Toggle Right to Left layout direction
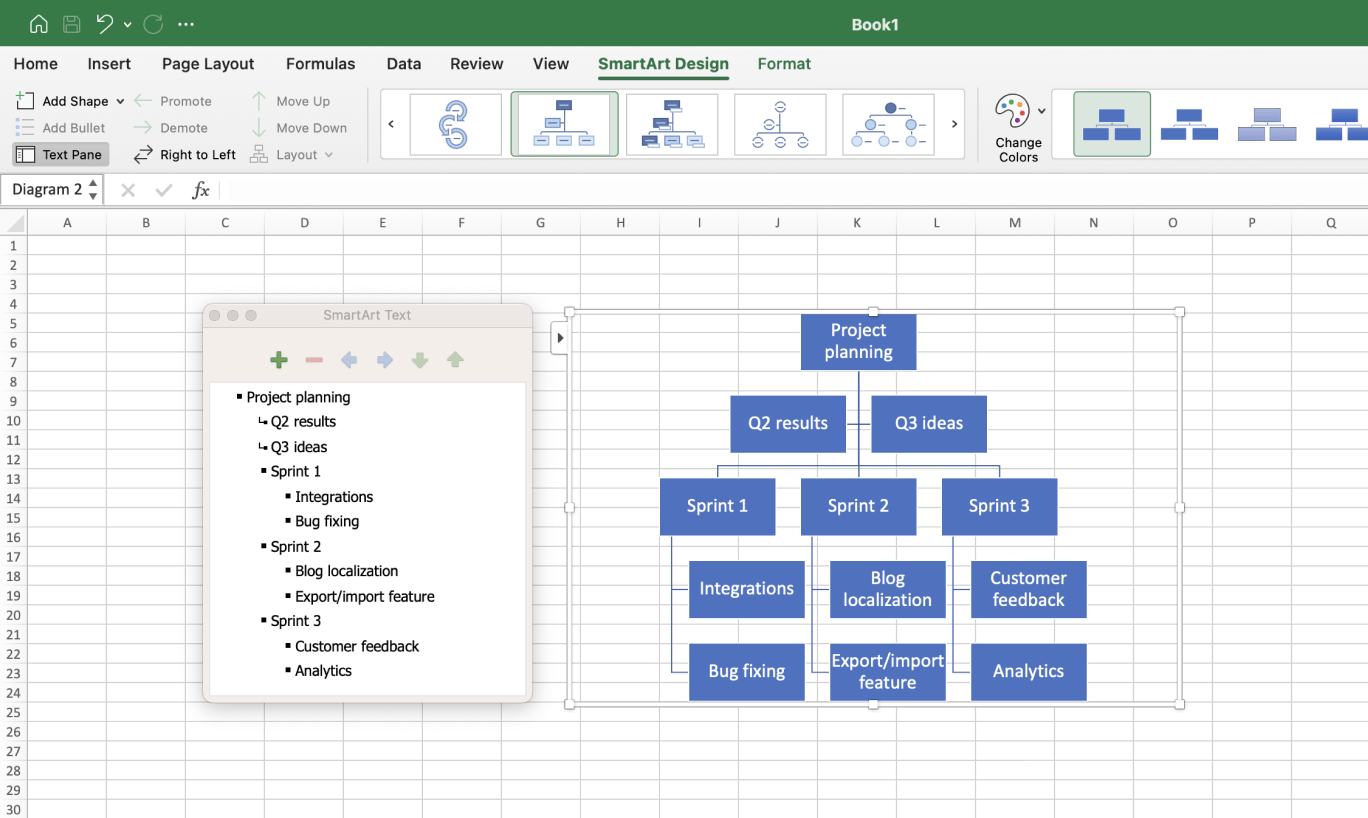 coord(185,155)
